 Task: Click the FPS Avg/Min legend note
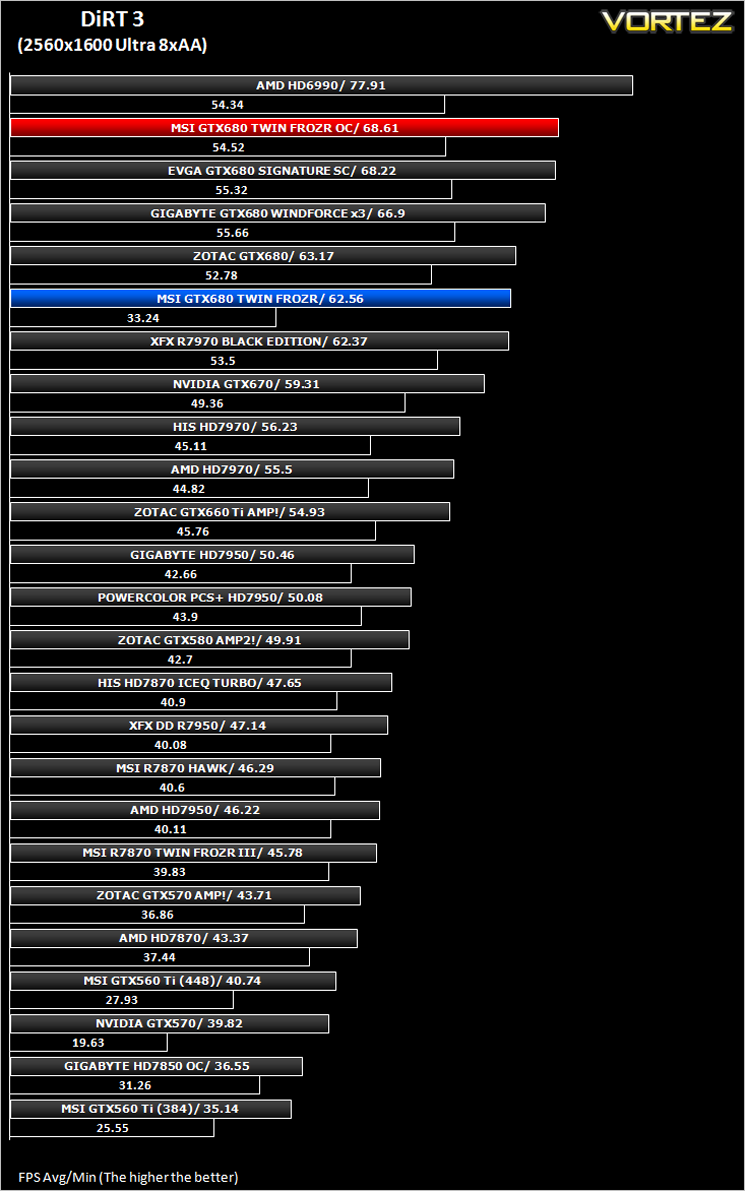[128, 1177]
